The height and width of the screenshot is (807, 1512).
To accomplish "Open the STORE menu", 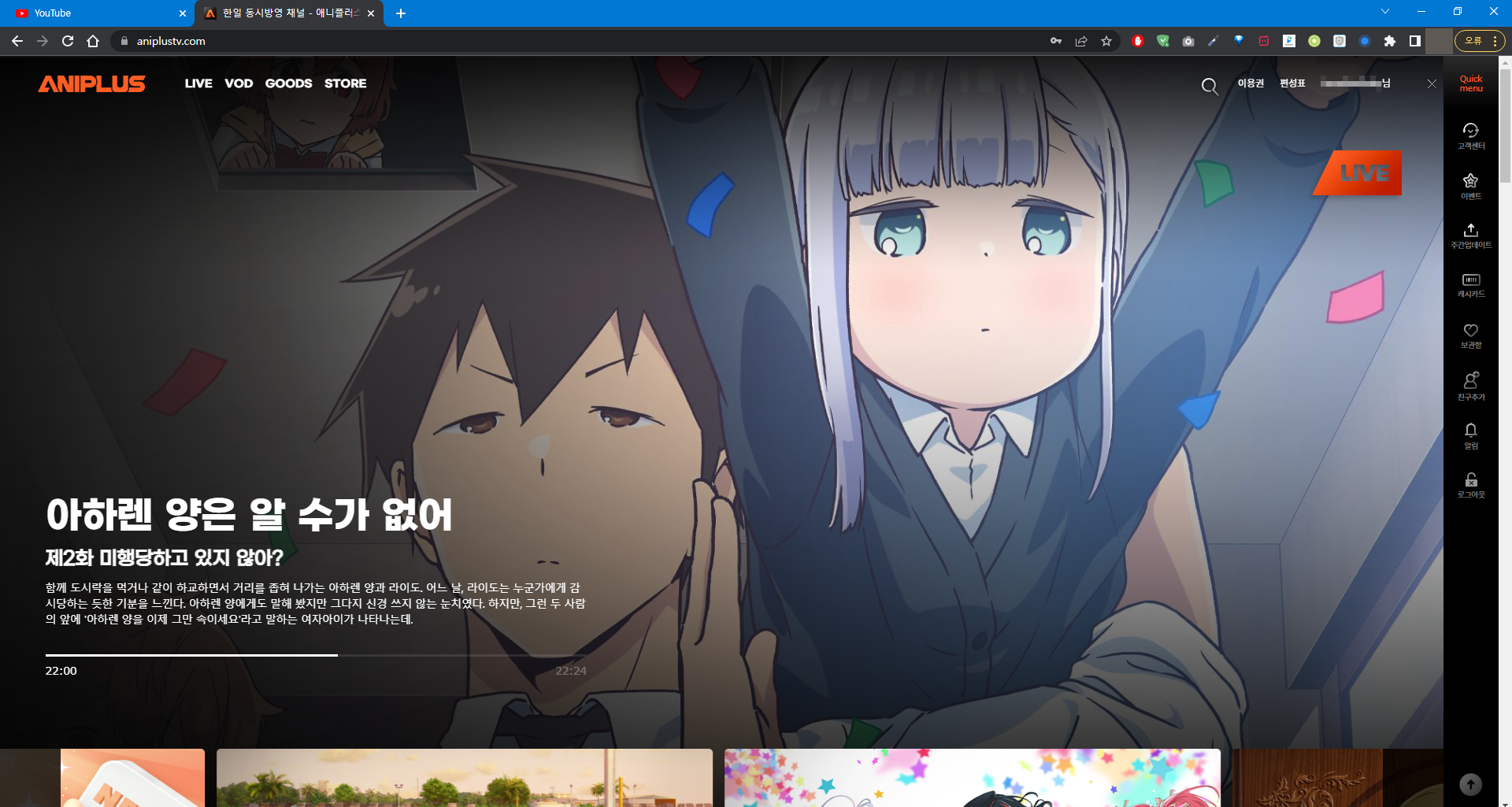I will (x=345, y=83).
